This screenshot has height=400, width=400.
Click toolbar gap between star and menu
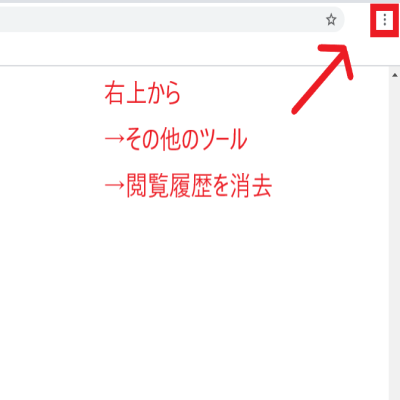click(357, 20)
